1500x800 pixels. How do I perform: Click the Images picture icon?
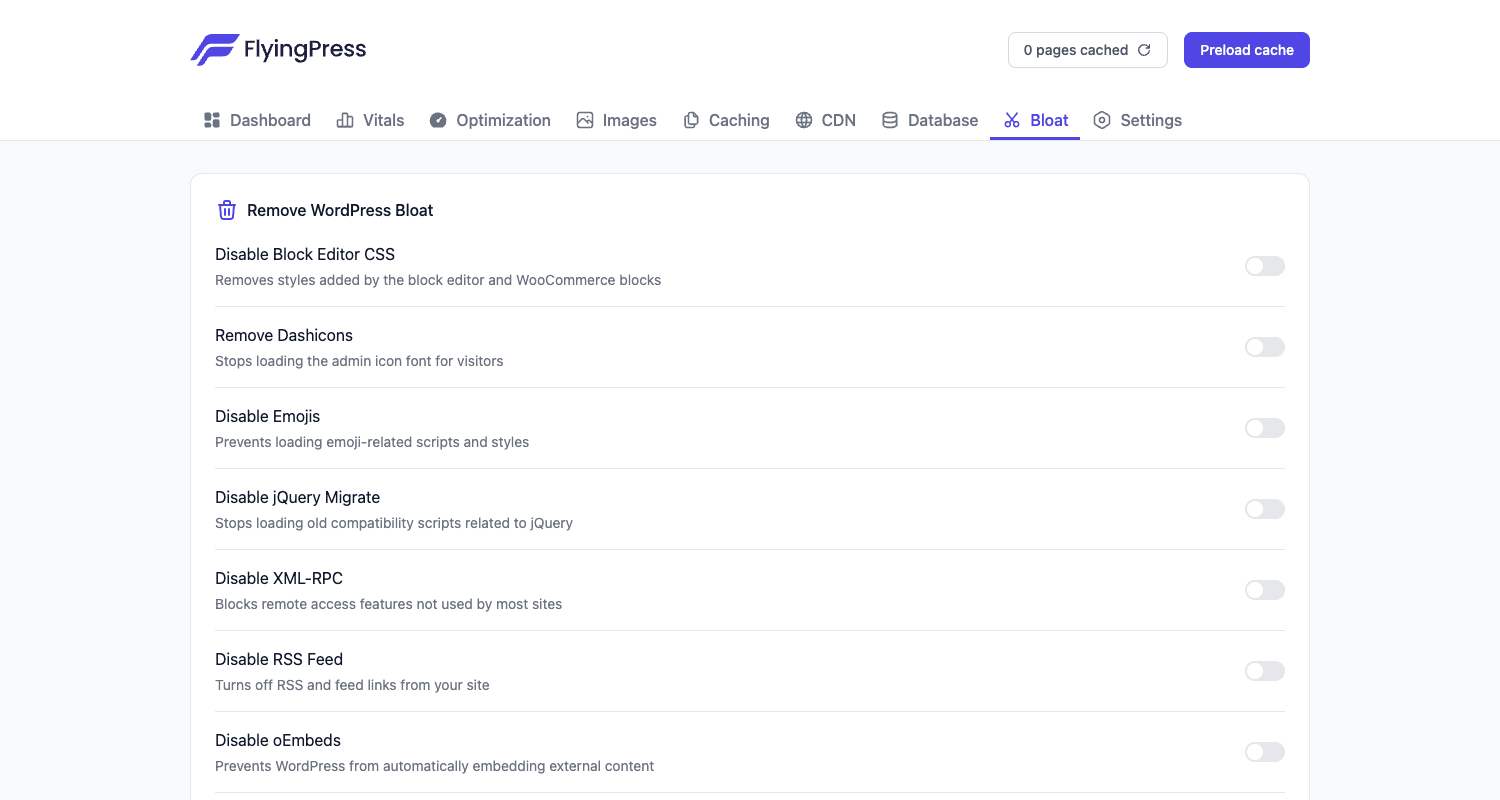pos(585,120)
